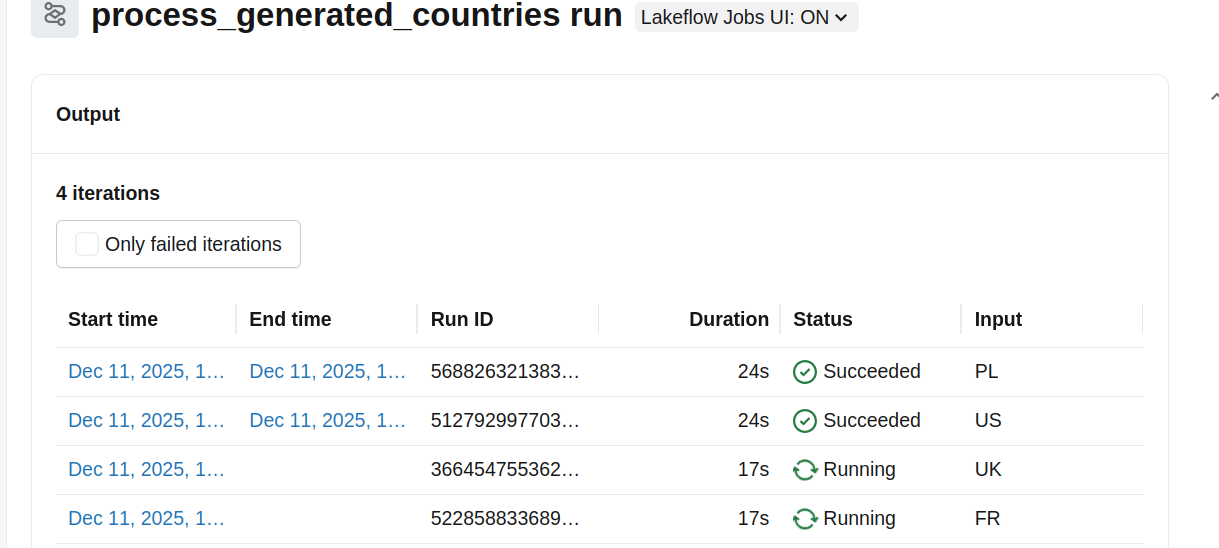
Task: Tick the Only failed iterations checkbox
Action: [x=87, y=244]
